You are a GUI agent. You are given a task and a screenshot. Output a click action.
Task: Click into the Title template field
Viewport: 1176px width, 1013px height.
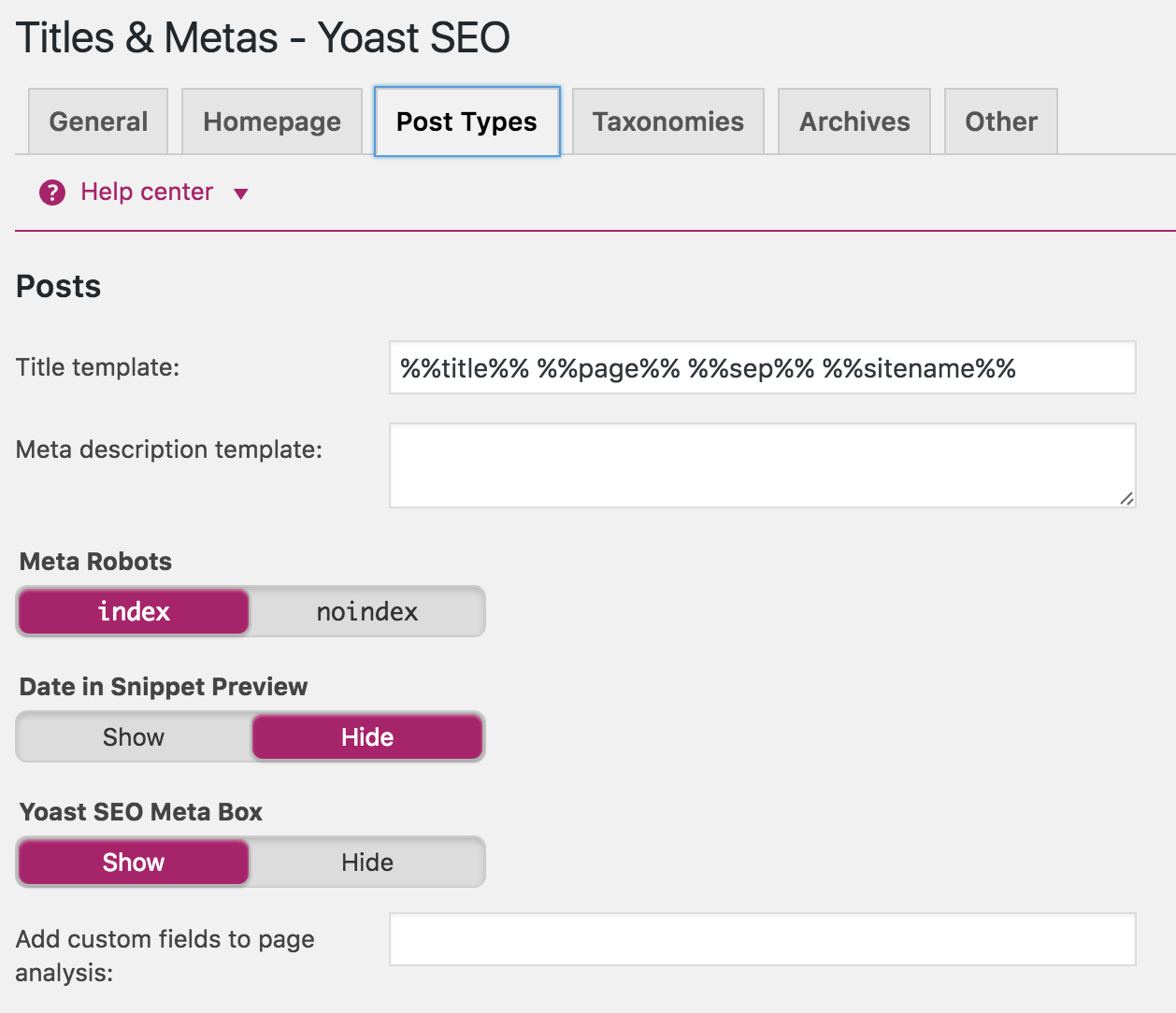762,368
